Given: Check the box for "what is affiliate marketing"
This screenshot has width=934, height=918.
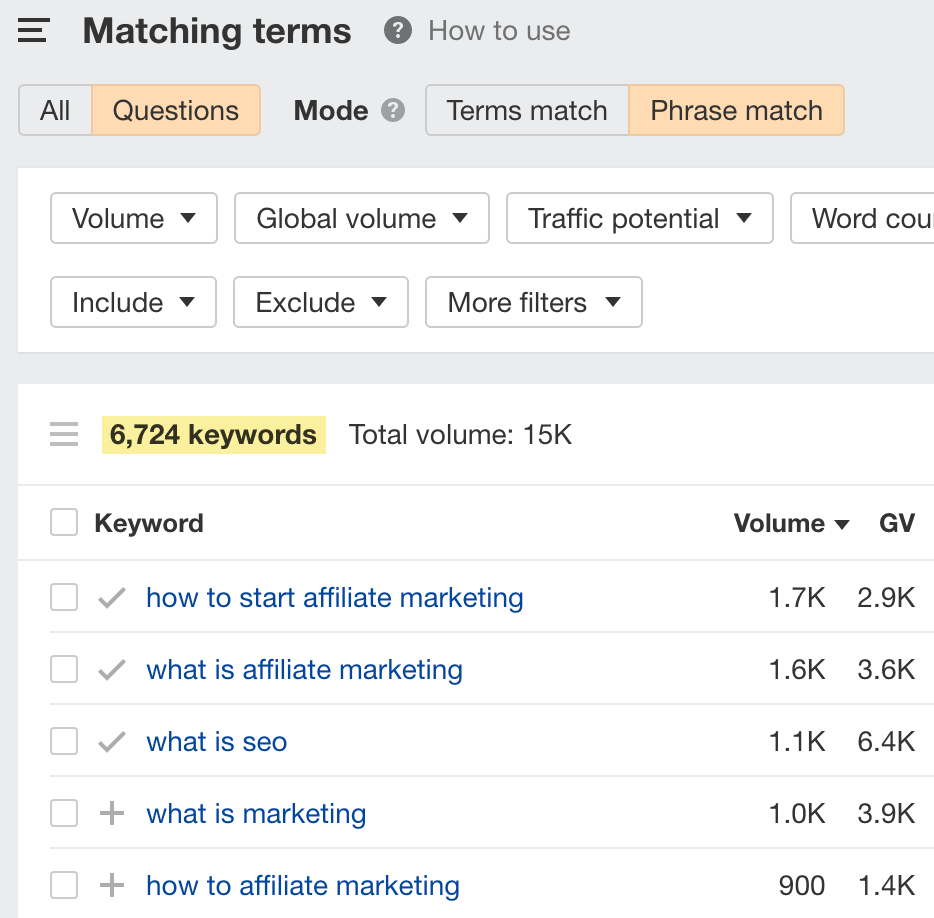Looking at the screenshot, I should (x=63, y=669).
